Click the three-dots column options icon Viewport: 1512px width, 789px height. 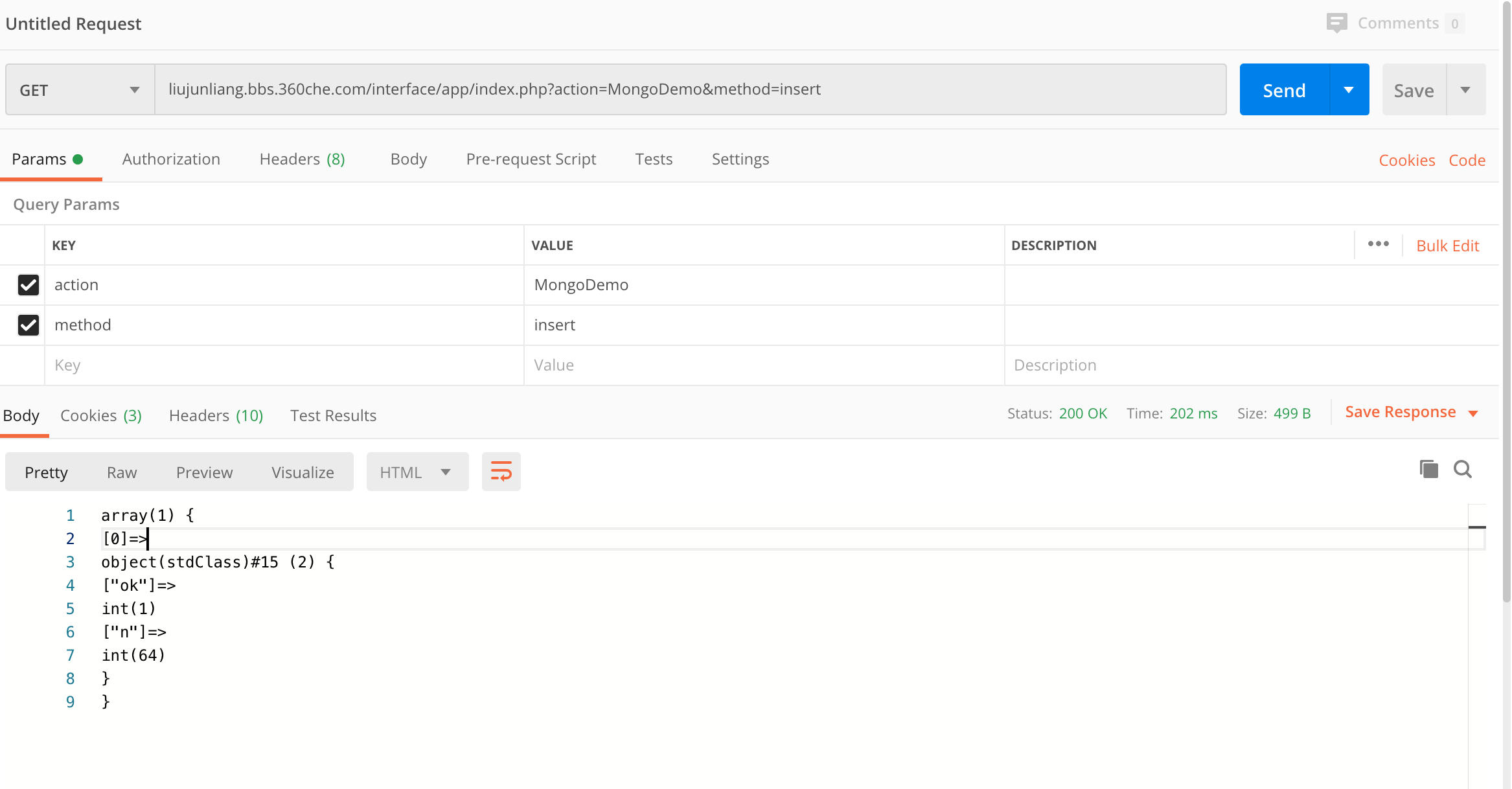point(1378,244)
